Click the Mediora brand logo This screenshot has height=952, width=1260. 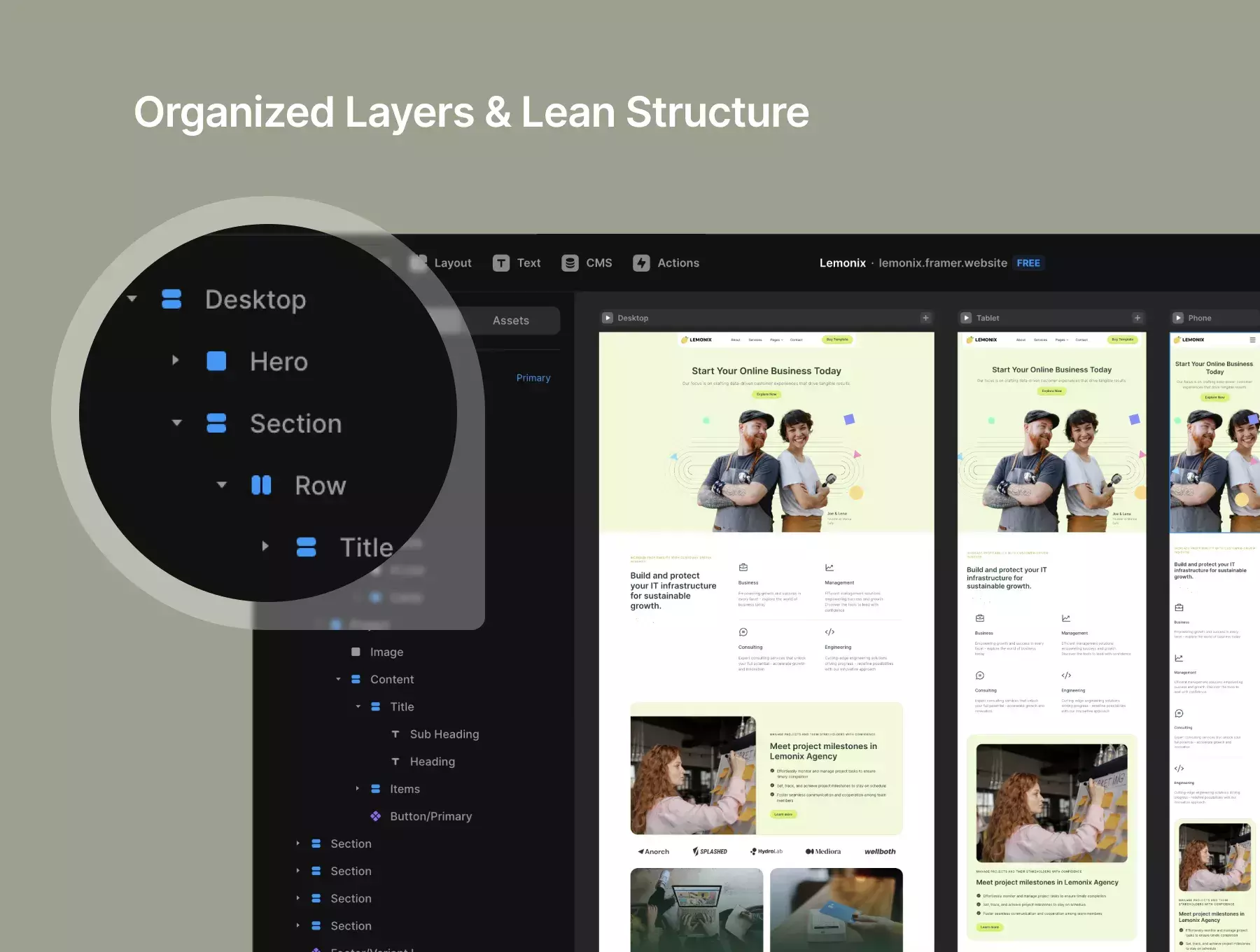pos(823,851)
